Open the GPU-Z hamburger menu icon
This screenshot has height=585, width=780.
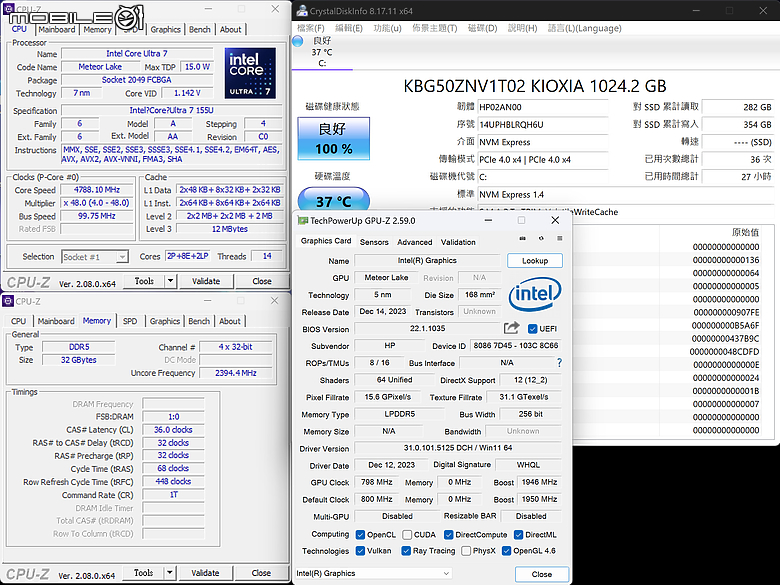pyautogui.click(x=560, y=239)
